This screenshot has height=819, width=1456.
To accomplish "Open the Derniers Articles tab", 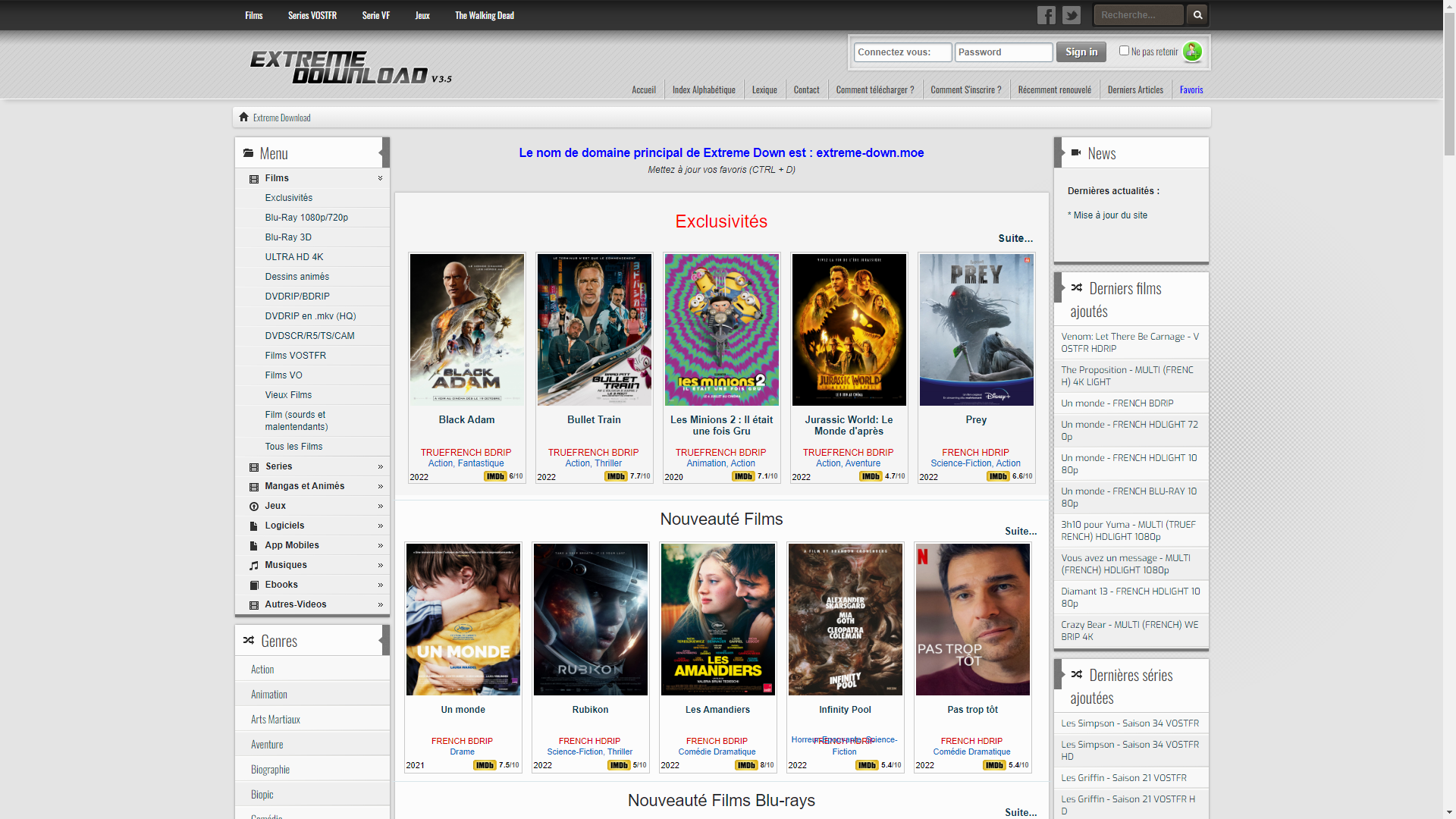I will 1135,89.
